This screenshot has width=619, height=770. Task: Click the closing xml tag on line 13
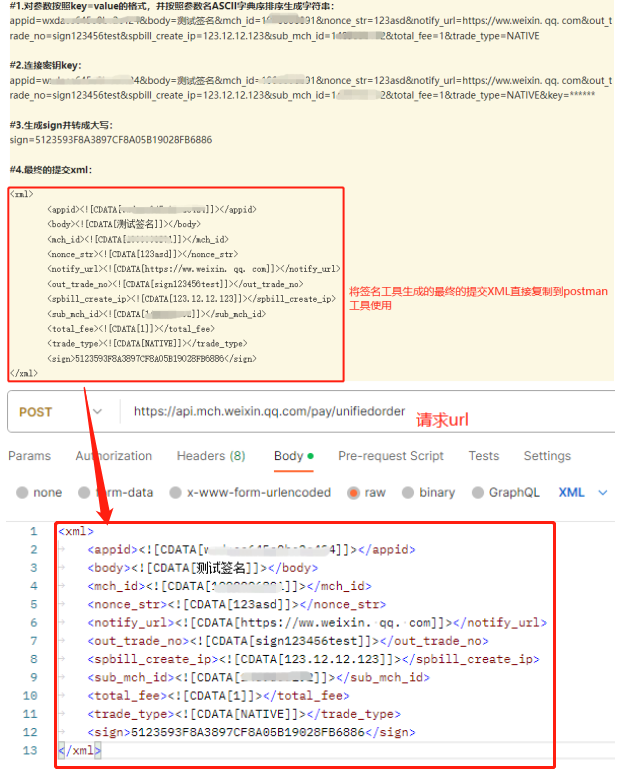[80, 750]
